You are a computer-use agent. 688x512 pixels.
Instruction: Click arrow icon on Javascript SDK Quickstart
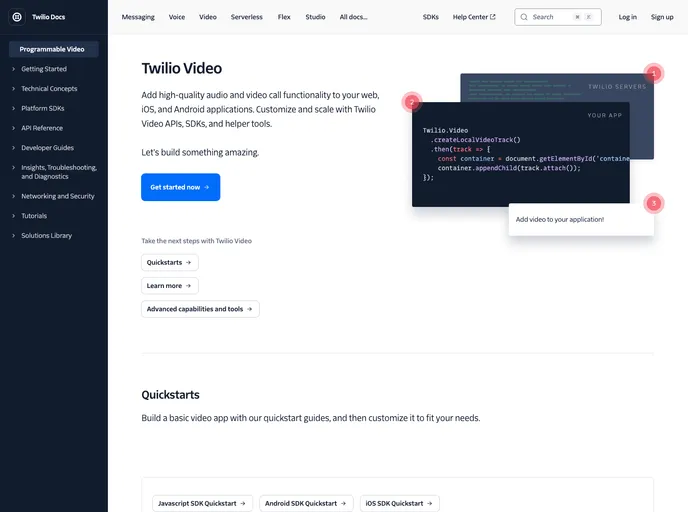(x=243, y=503)
